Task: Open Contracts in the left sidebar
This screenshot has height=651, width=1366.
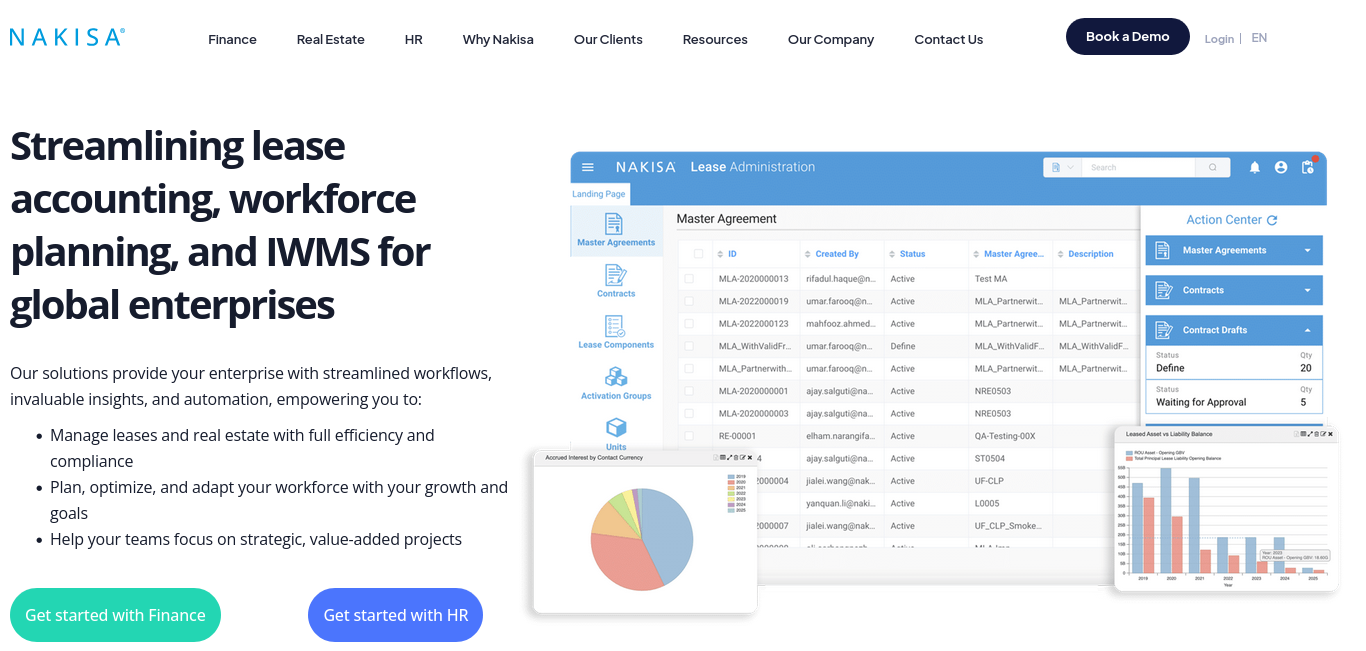Action: click(x=616, y=281)
